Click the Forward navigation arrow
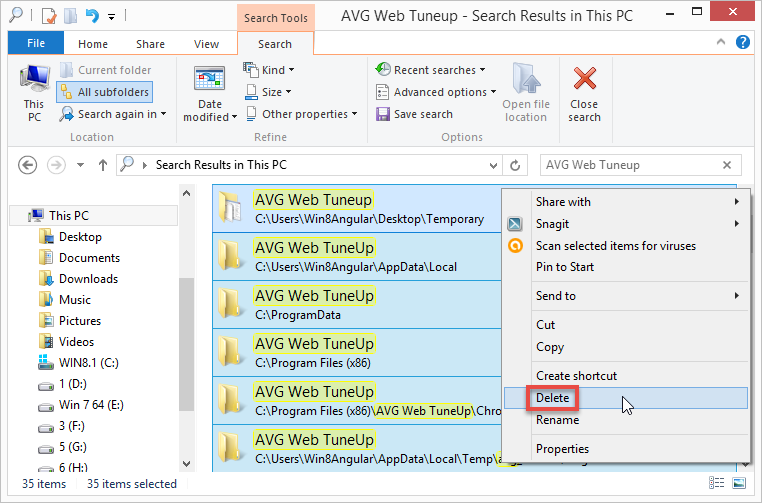The image size is (762, 503). point(56,165)
